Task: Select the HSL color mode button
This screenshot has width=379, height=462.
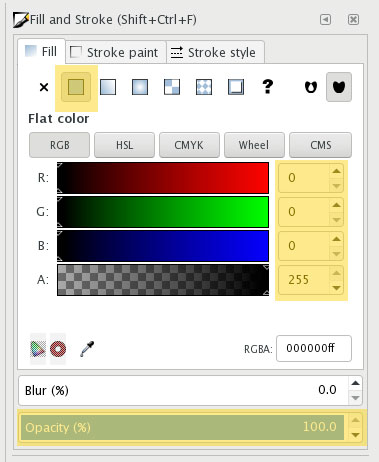Action: pos(124,145)
